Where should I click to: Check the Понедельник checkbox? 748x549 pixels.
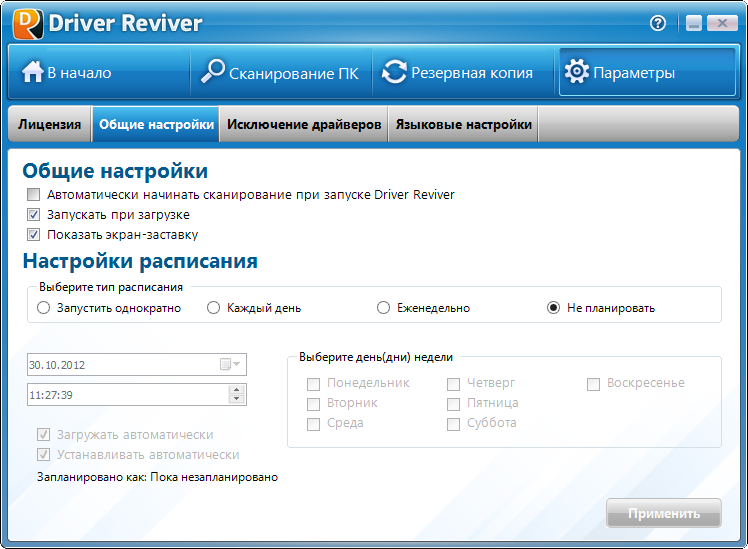click(313, 384)
